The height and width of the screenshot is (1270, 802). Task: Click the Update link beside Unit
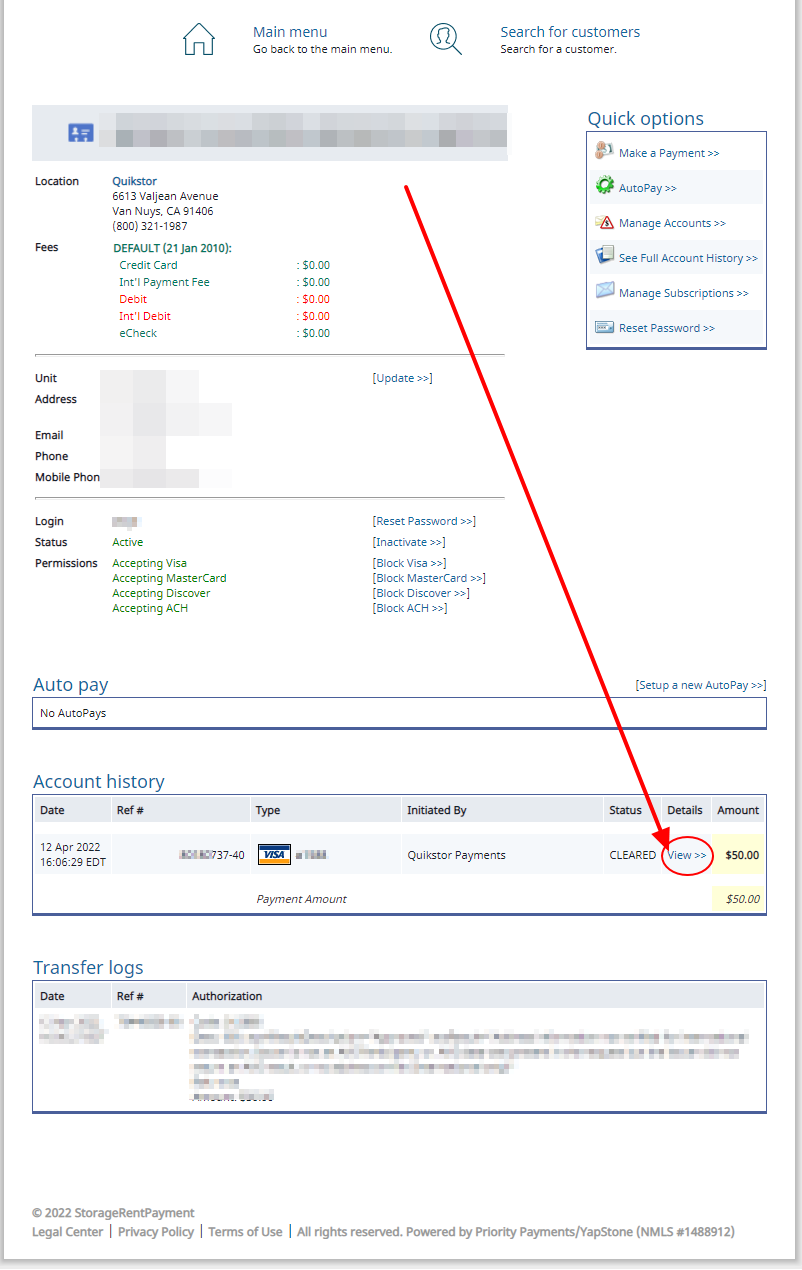pos(402,378)
